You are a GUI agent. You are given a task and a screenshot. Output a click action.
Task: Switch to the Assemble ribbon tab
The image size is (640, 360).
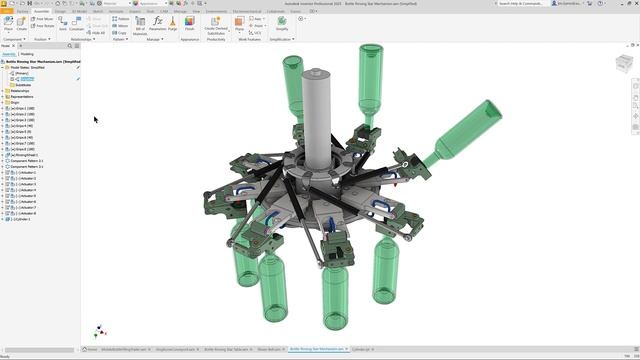[x=41, y=11]
